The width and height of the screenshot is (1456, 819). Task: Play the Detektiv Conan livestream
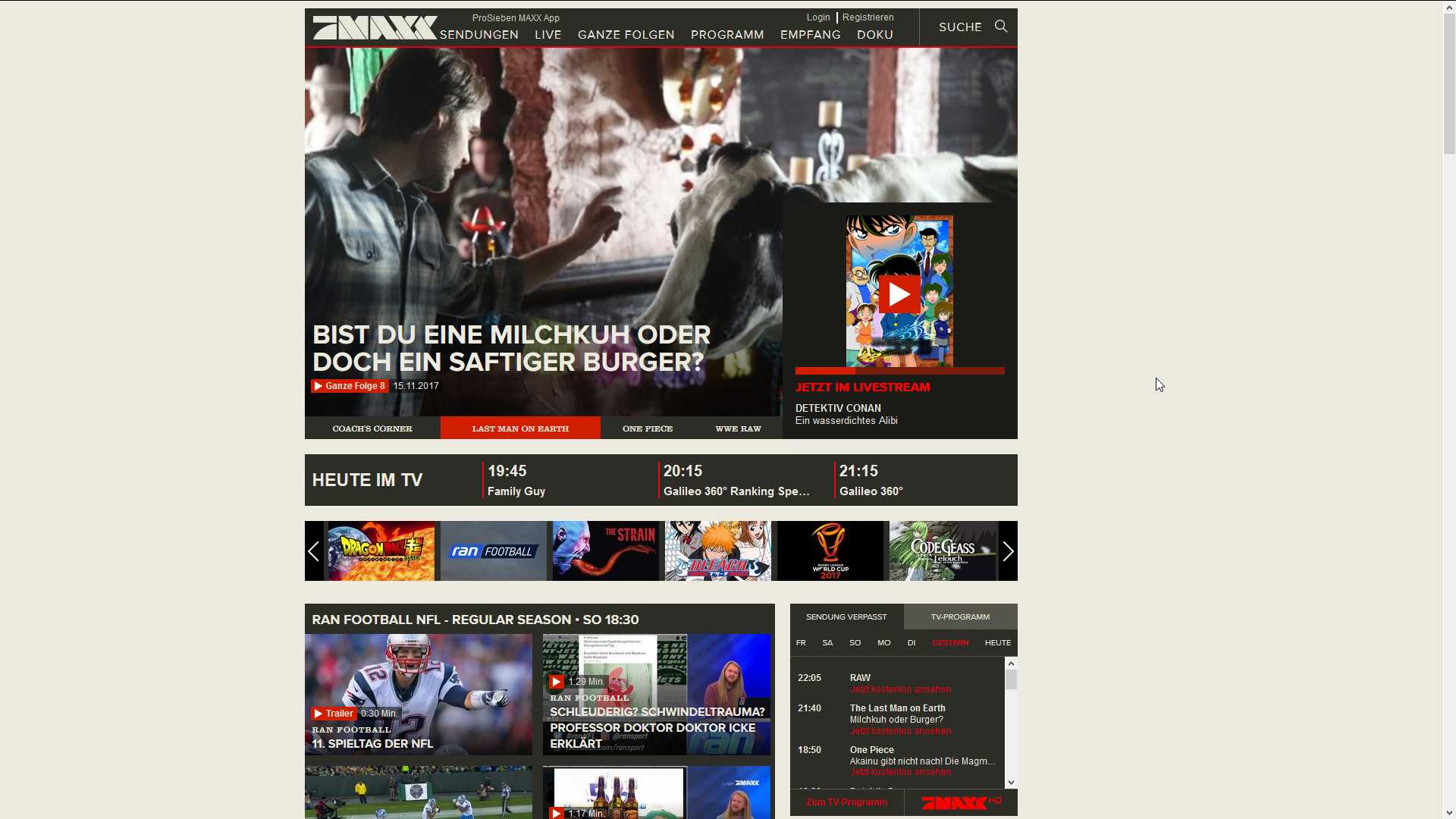[x=899, y=294]
